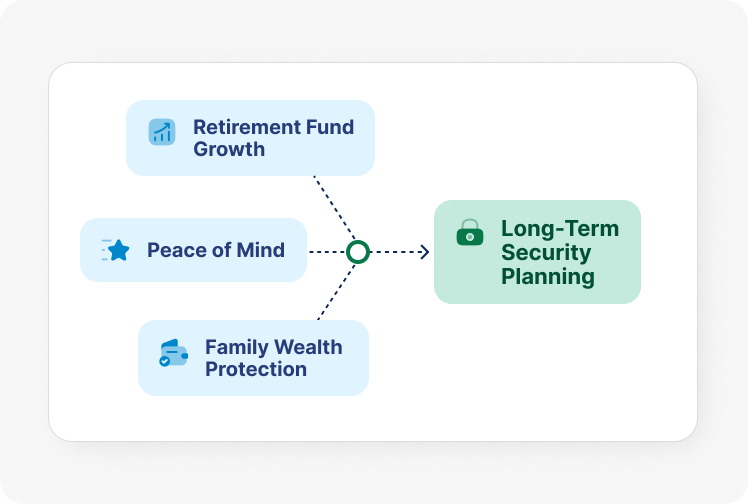Click the word 'Protection'

tap(256, 369)
